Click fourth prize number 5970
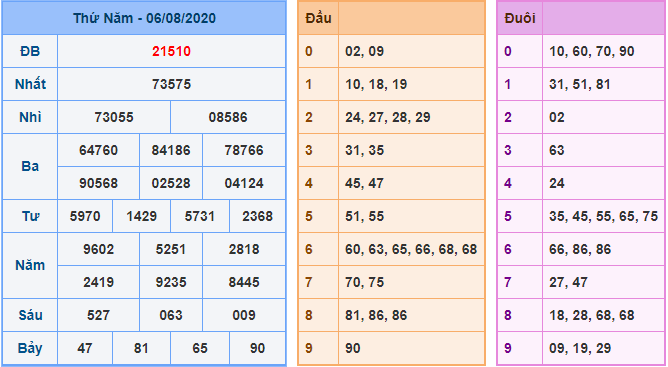668x367 pixels. (x=85, y=216)
